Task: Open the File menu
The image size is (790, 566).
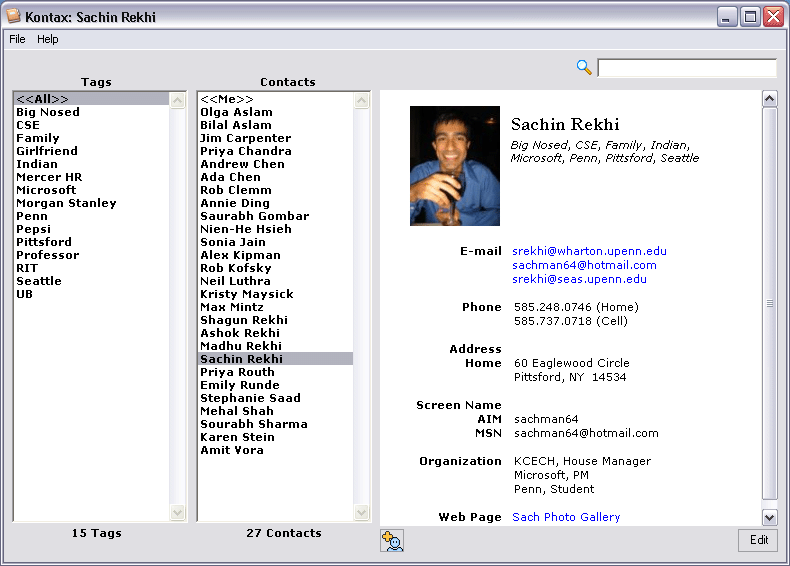Action: coord(17,39)
